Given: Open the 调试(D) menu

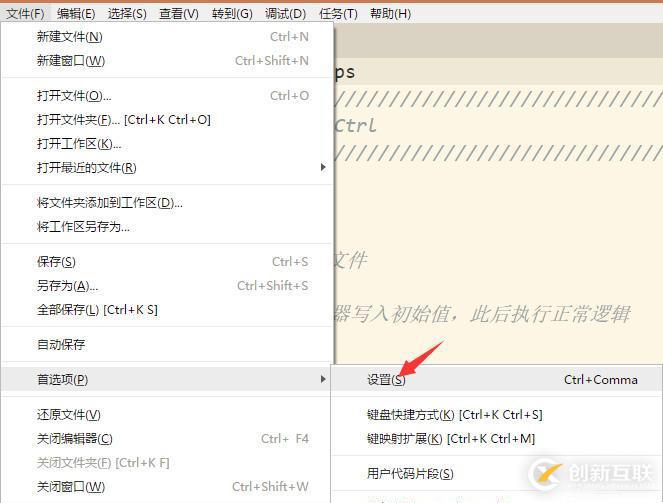Looking at the screenshot, I should click(x=285, y=14).
